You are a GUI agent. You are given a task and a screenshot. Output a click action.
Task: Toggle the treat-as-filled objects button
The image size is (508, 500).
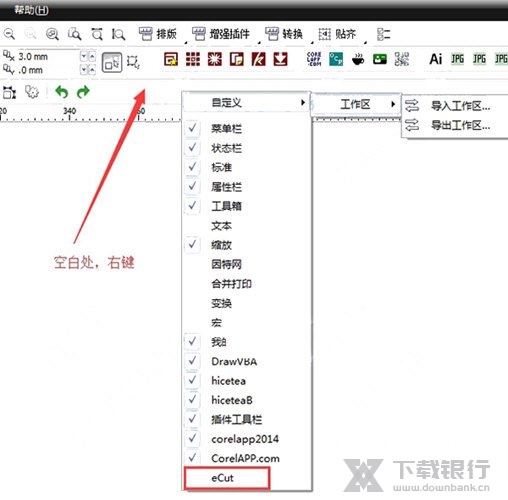112,62
